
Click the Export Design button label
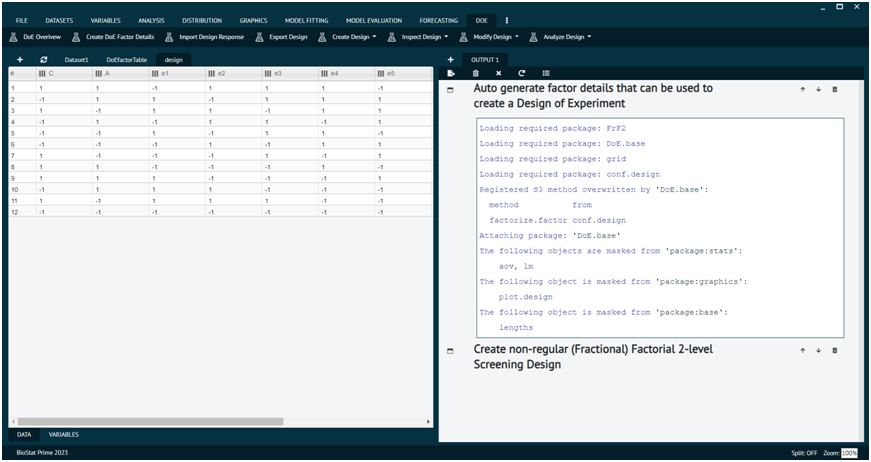288,37
